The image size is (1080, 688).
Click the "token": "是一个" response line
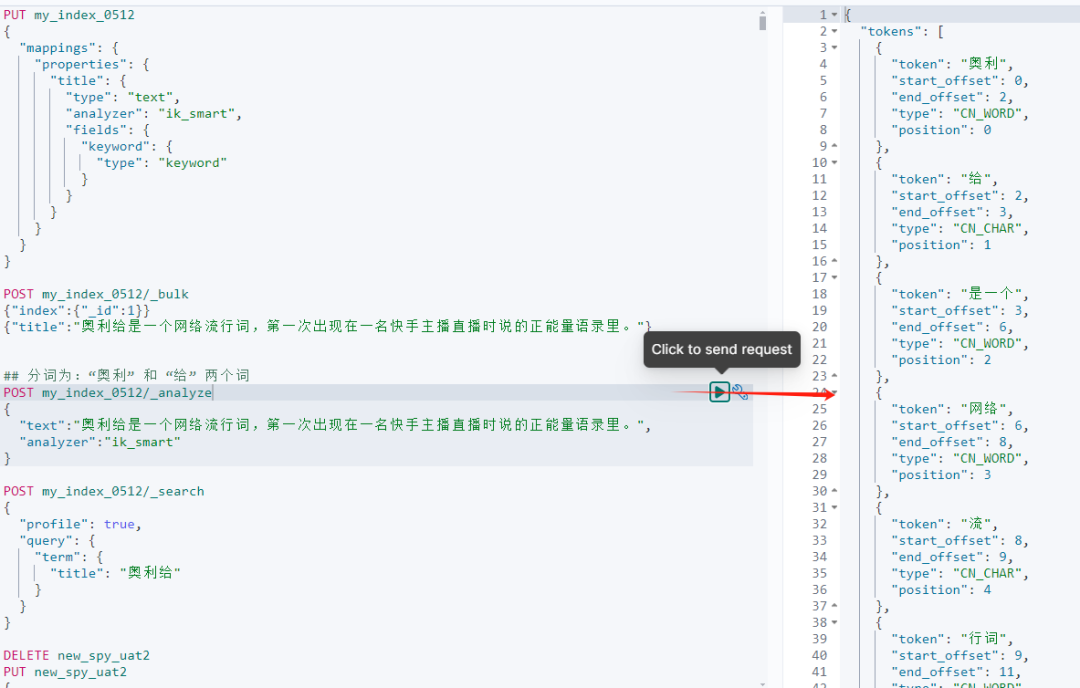pyautogui.click(x=959, y=294)
